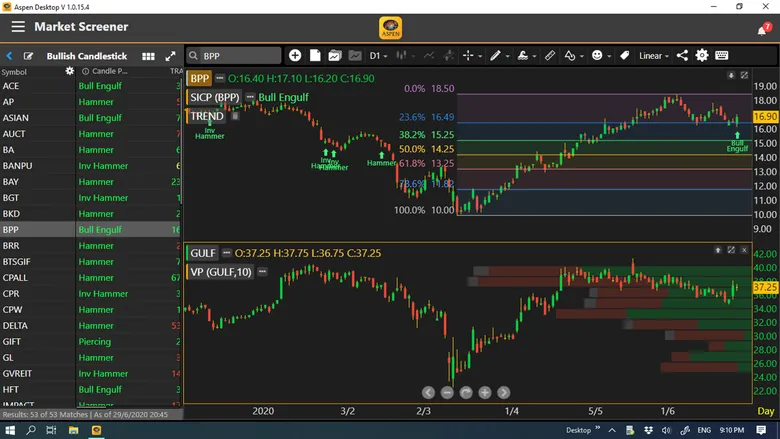Select the ACE row in screener

(91, 86)
